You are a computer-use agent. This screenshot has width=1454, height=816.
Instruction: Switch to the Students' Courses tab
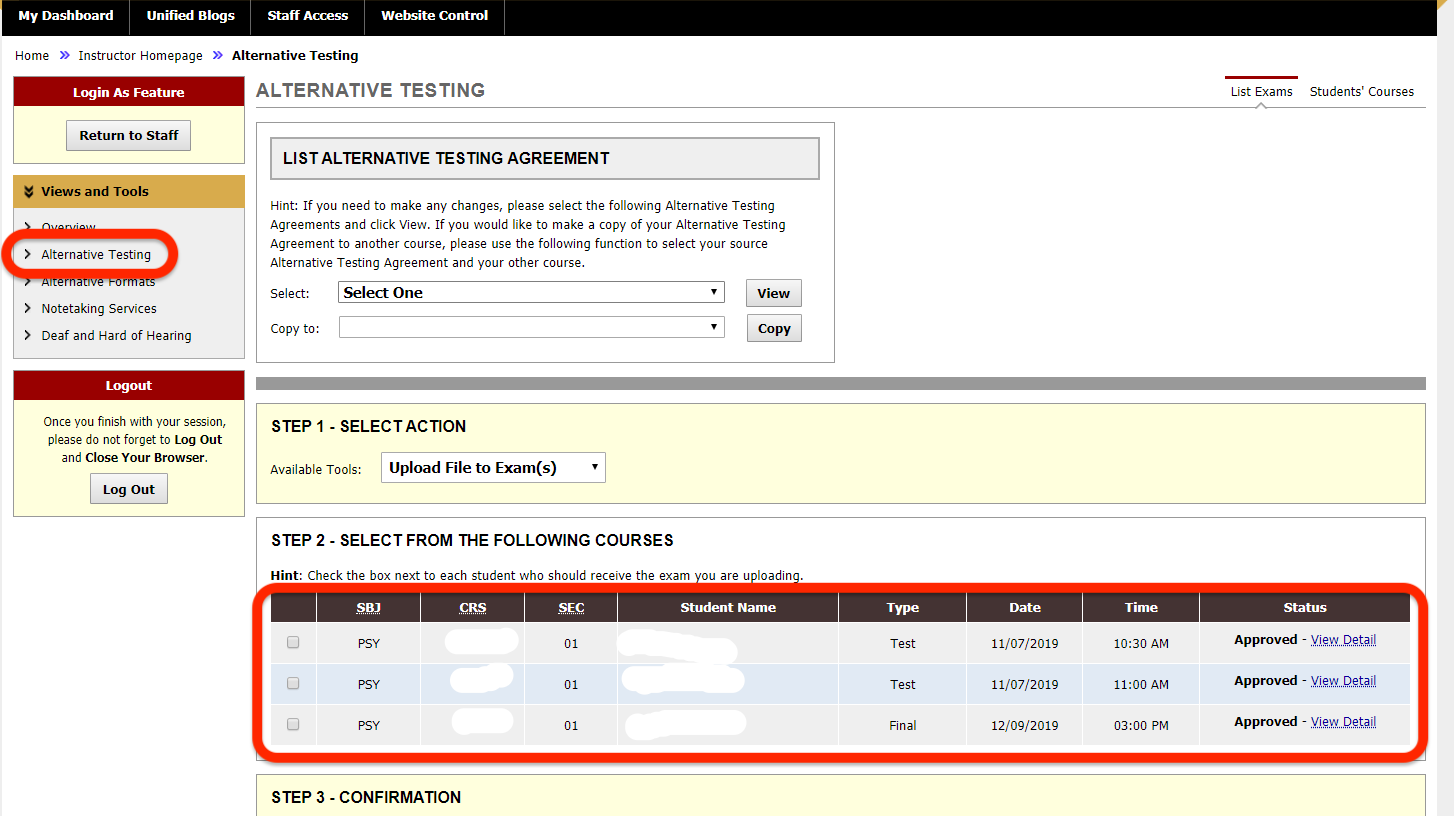[x=1361, y=91]
